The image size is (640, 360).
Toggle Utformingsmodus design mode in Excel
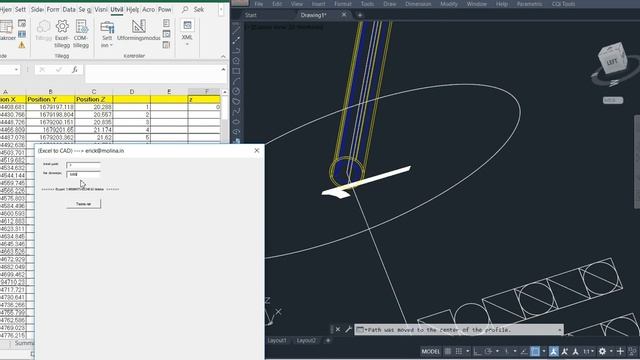coord(139,31)
